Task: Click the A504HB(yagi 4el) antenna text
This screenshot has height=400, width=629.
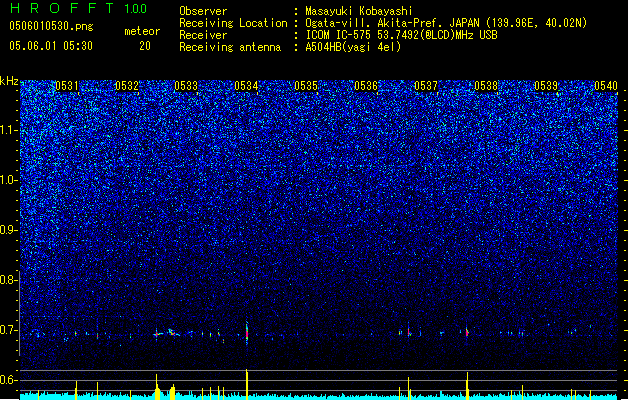Action: coord(353,47)
